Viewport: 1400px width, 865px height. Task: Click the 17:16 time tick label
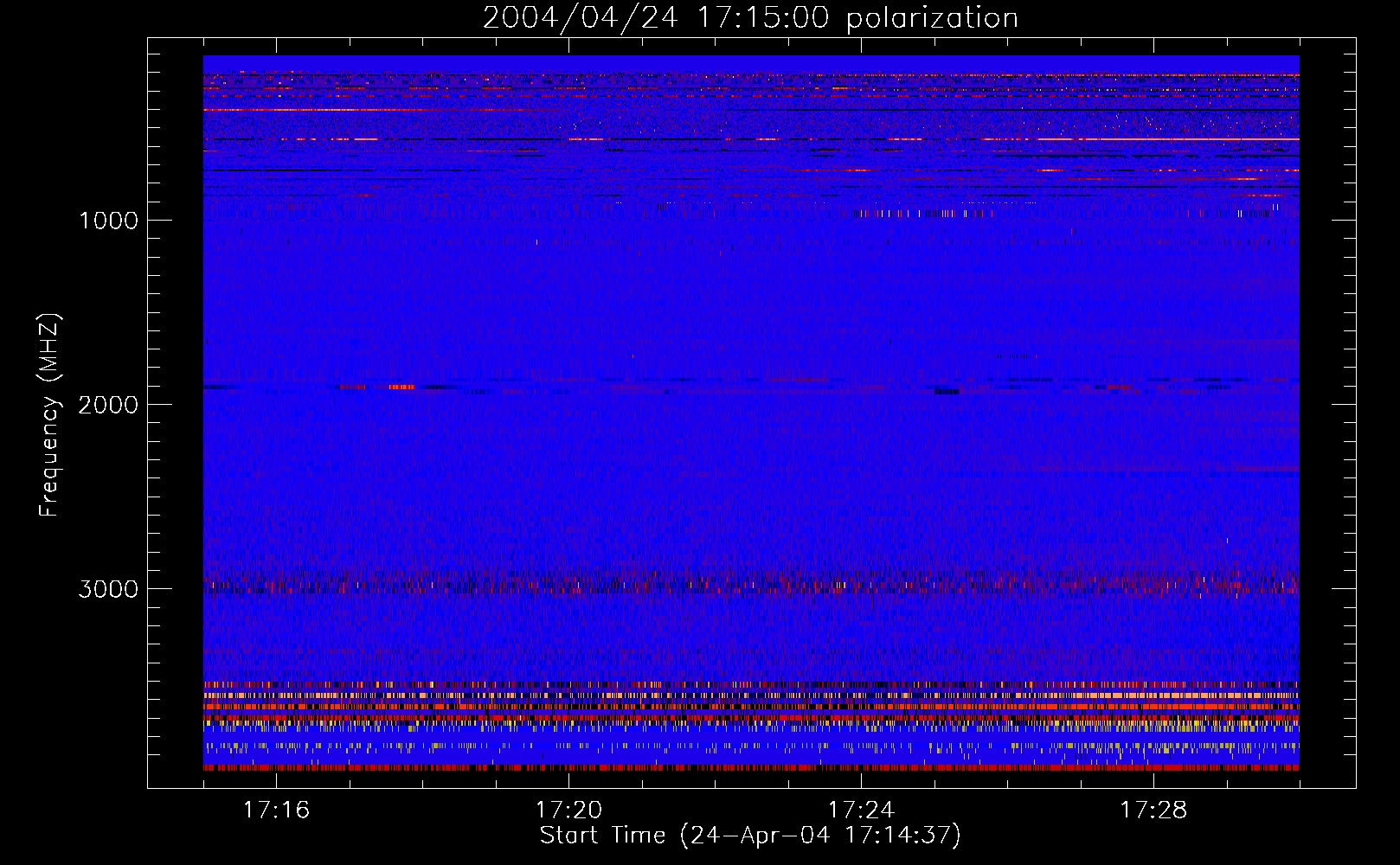(x=276, y=810)
